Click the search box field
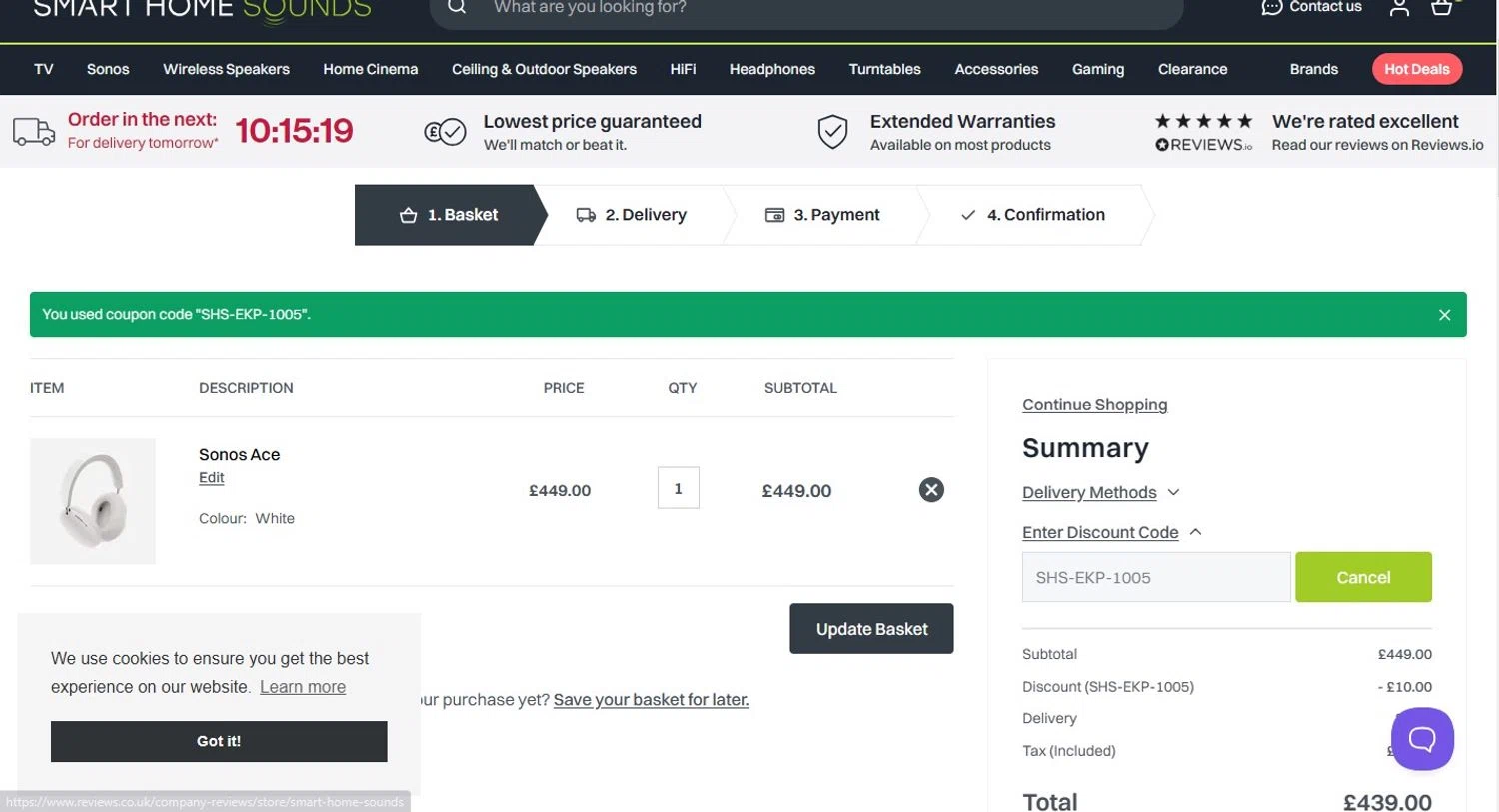The width and height of the screenshot is (1499, 812). [x=806, y=10]
